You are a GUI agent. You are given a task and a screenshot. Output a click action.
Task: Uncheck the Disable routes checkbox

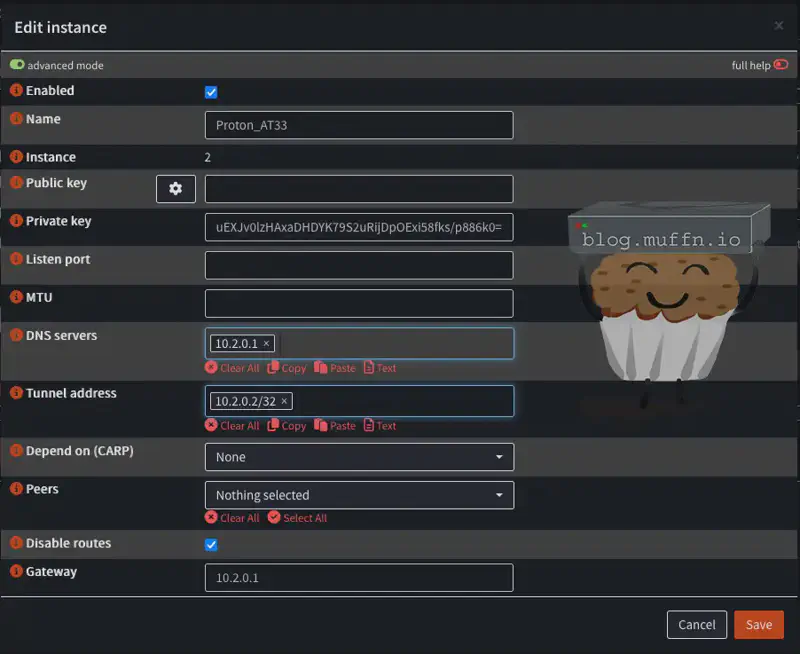click(x=211, y=545)
